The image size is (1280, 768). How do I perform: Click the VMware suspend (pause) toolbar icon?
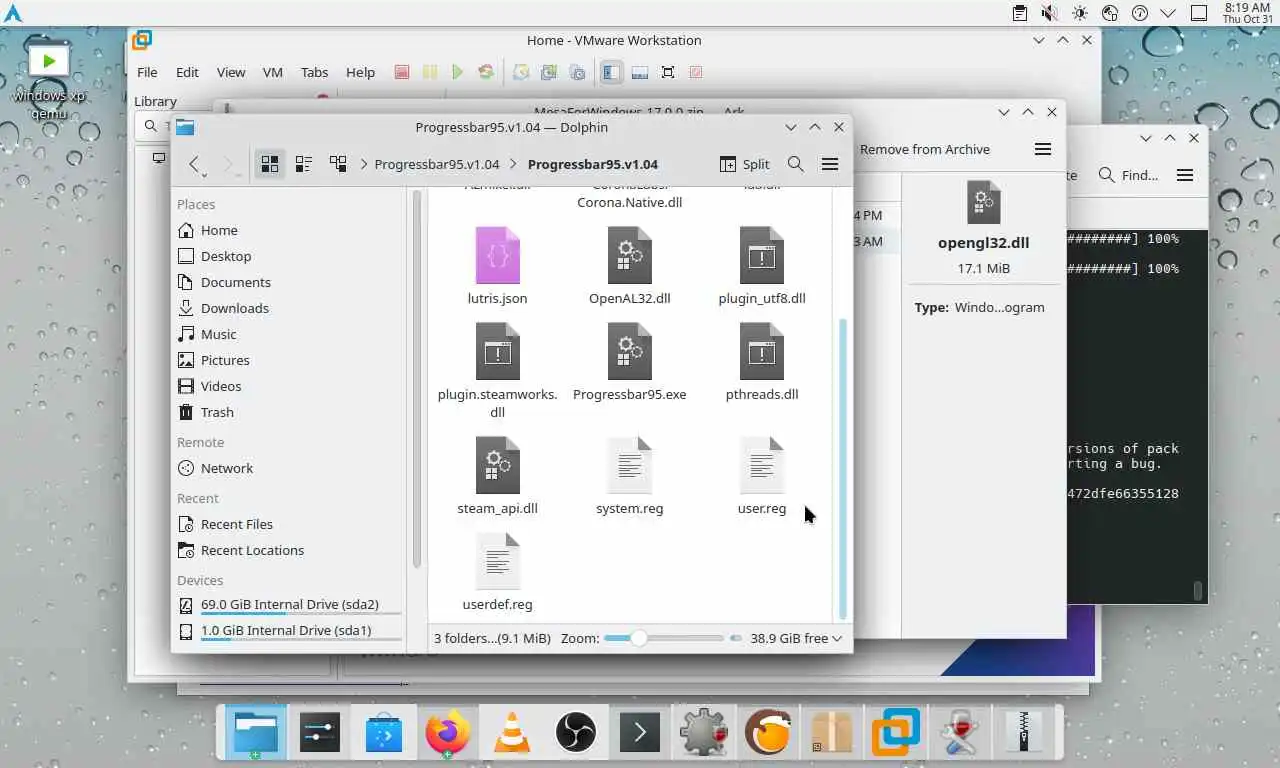click(429, 72)
